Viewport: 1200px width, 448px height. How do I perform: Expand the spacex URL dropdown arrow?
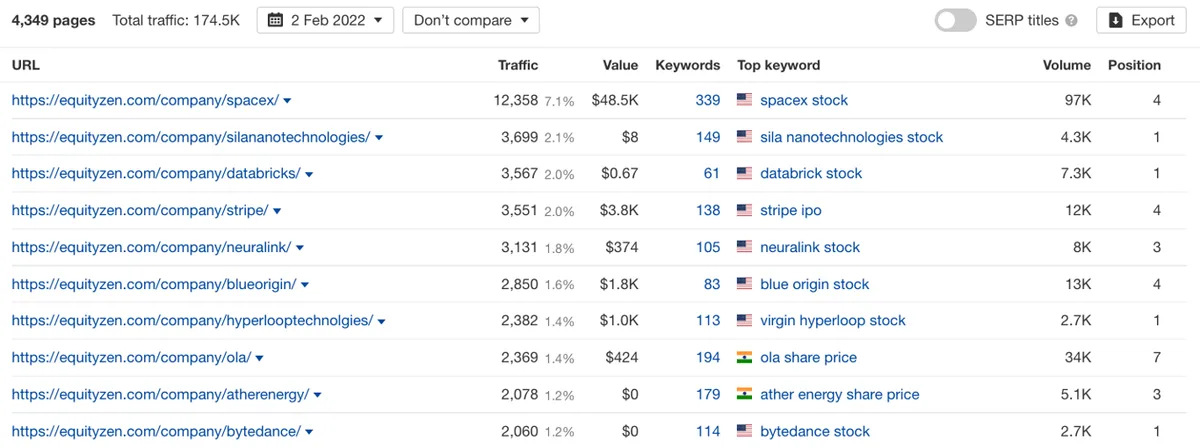(288, 101)
